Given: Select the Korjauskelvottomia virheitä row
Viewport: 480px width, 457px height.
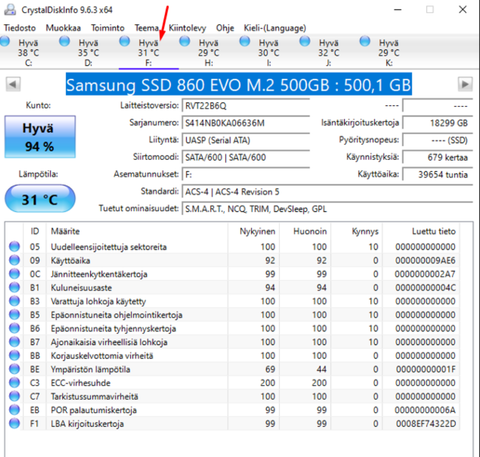Looking at the screenshot, I should click(x=233, y=356).
